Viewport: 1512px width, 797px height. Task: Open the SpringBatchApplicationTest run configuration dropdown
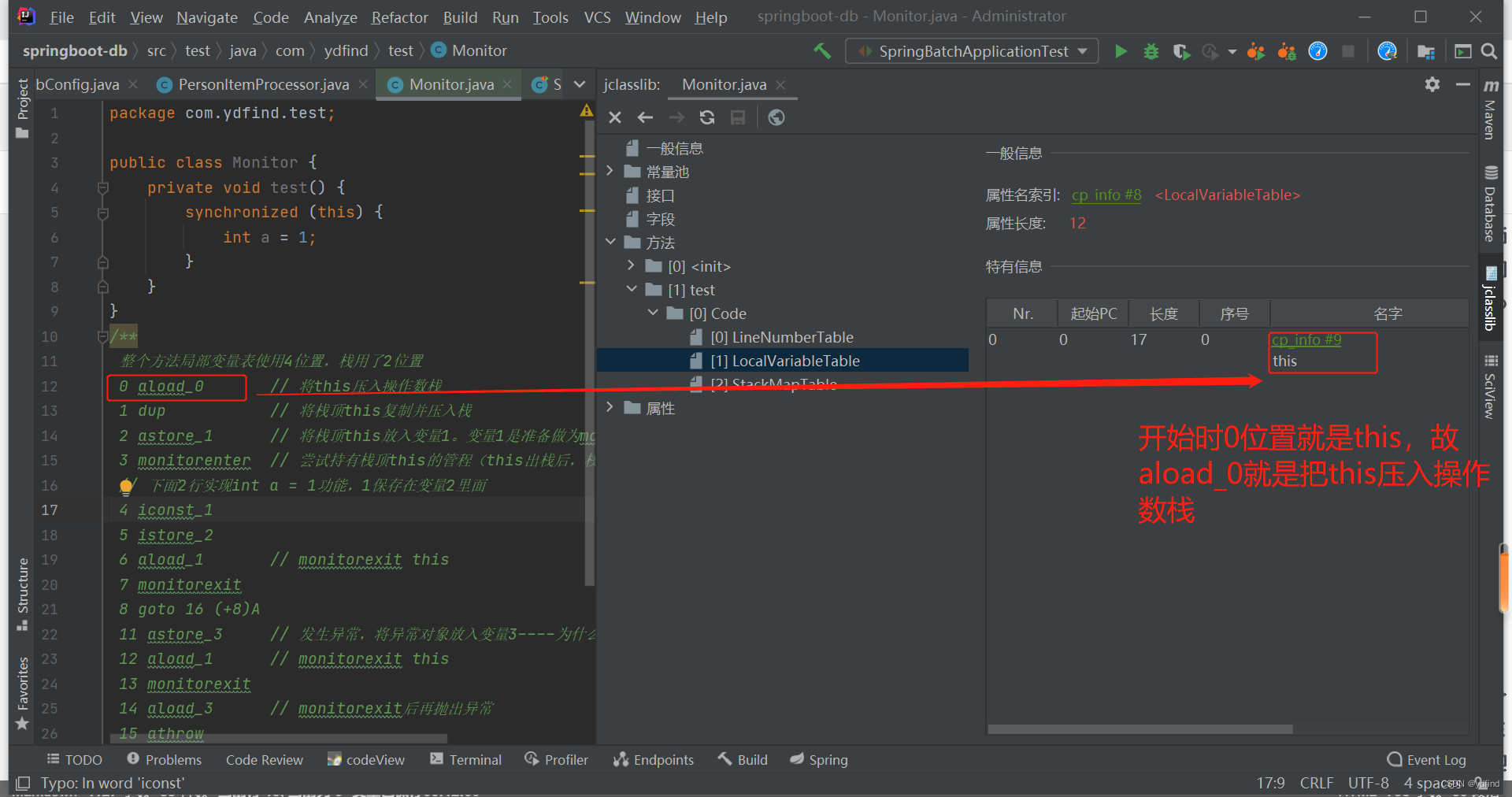point(972,51)
